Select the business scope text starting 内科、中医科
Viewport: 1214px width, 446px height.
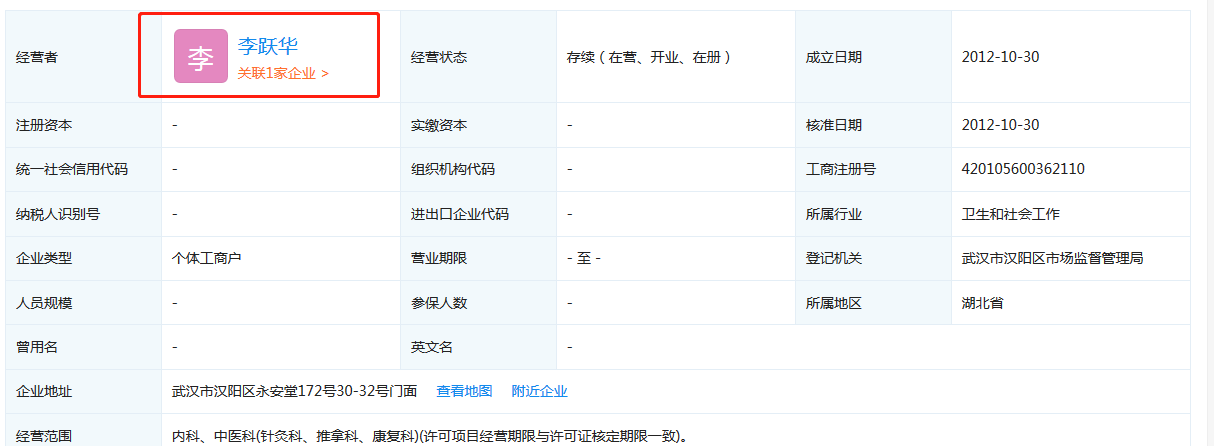(429, 436)
